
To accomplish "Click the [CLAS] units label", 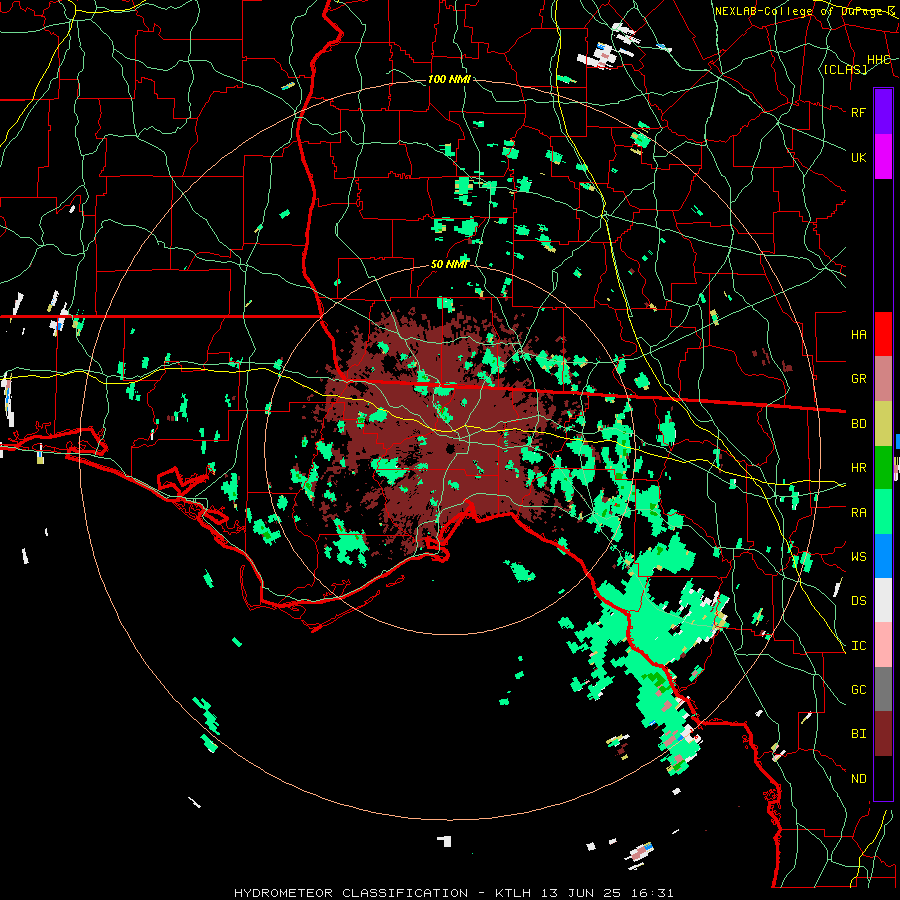I will (x=845, y=69).
